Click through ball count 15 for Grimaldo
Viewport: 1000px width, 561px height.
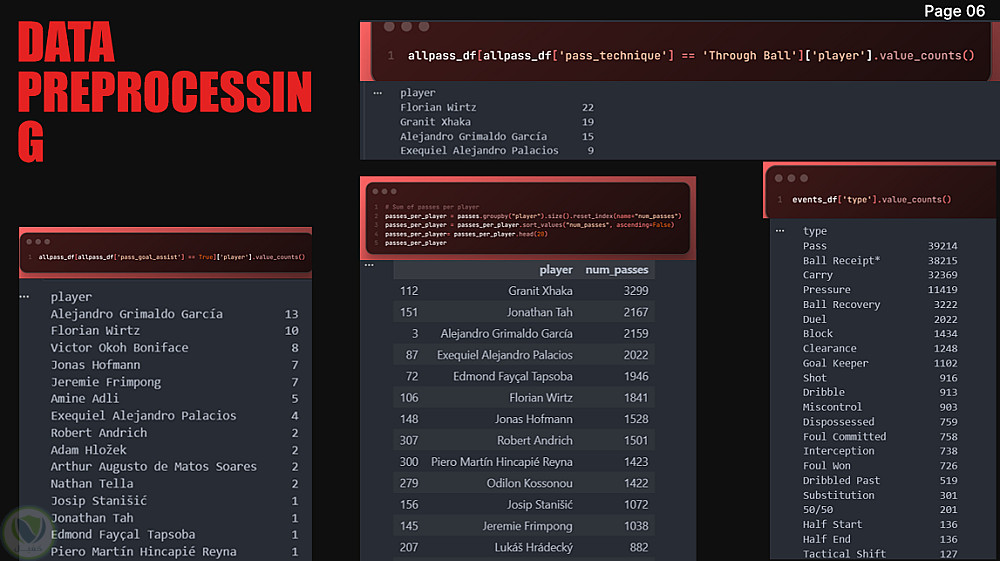point(587,136)
